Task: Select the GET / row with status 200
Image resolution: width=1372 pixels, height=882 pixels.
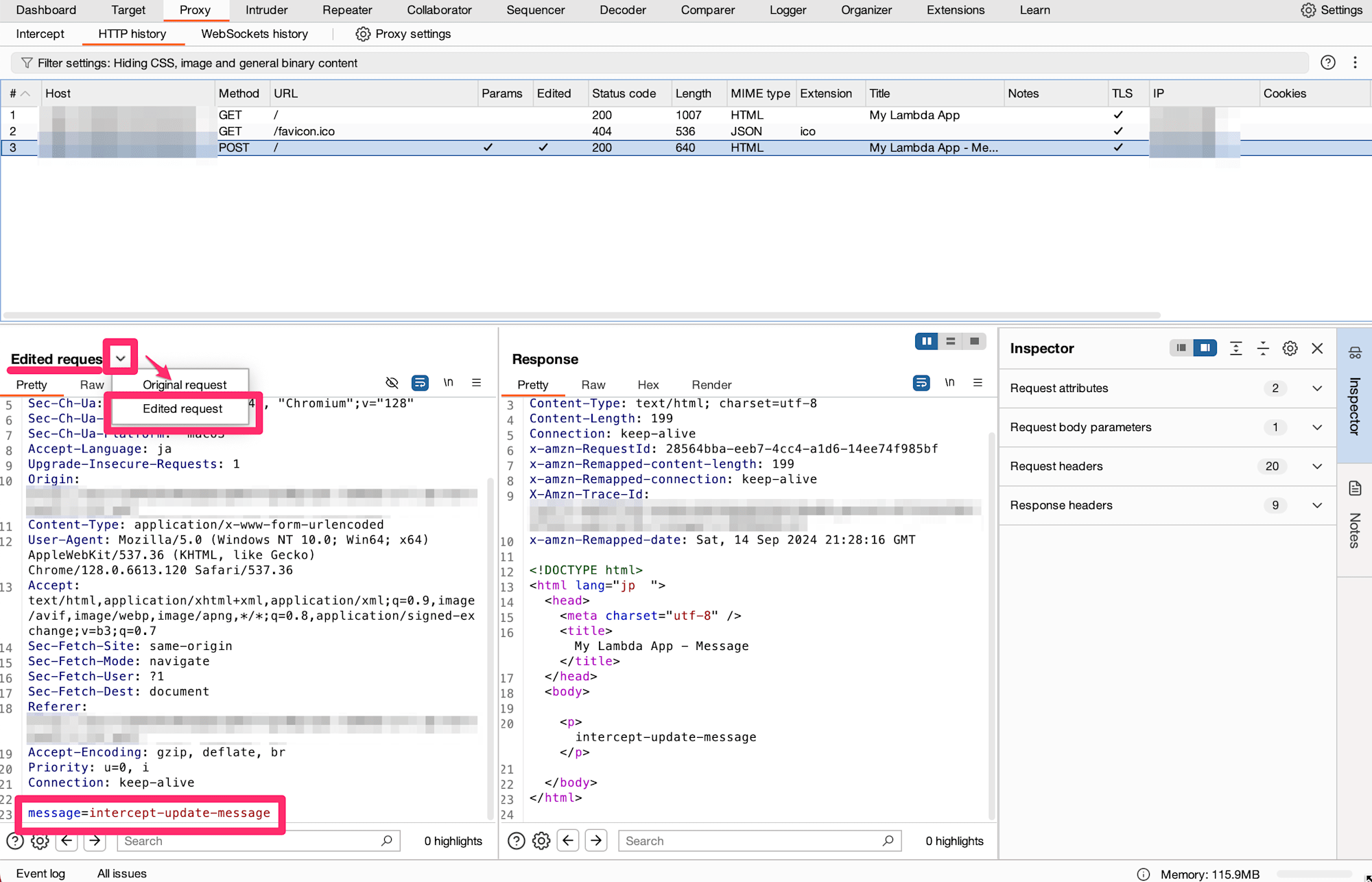Action: [686, 115]
